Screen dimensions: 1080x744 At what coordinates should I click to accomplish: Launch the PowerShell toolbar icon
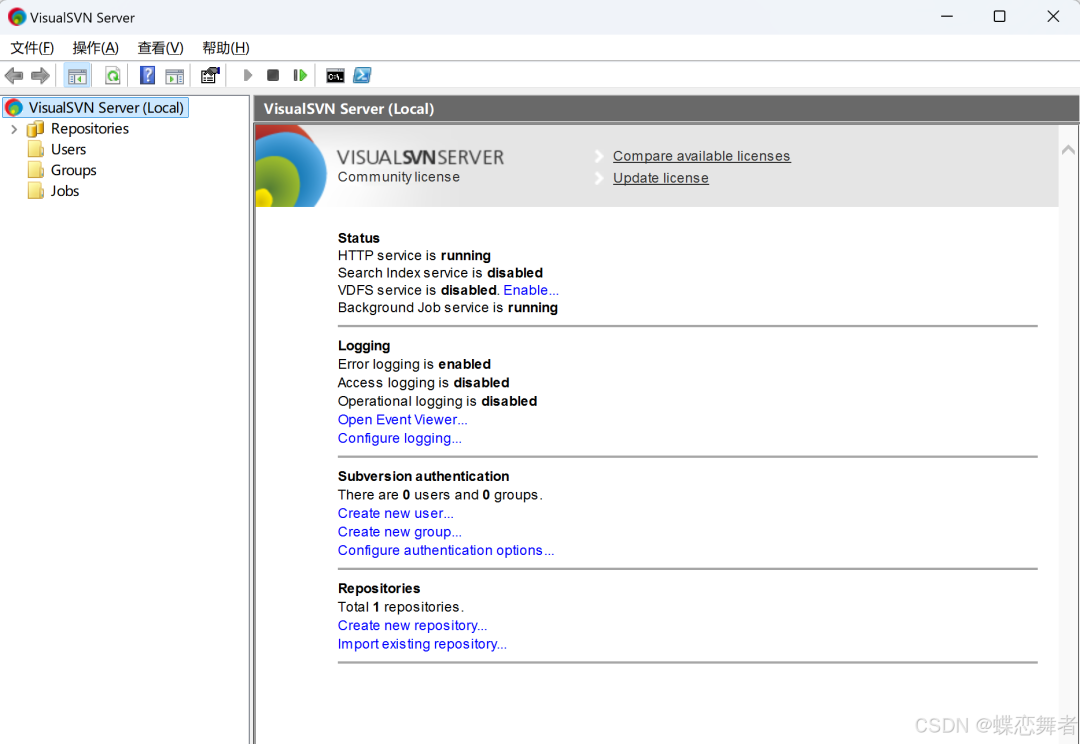click(x=362, y=75)
